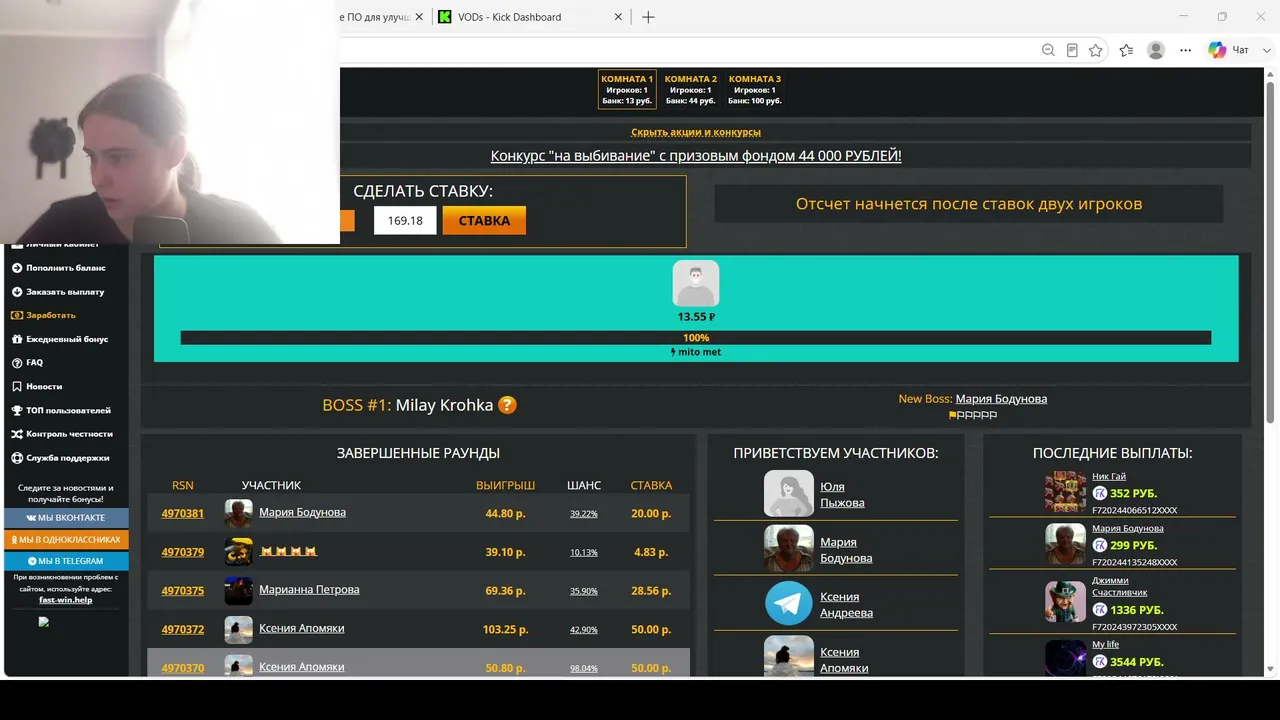Click the Мы в Одноклассниках button
The image size is (1280, 720).
[x=66, y=540]
